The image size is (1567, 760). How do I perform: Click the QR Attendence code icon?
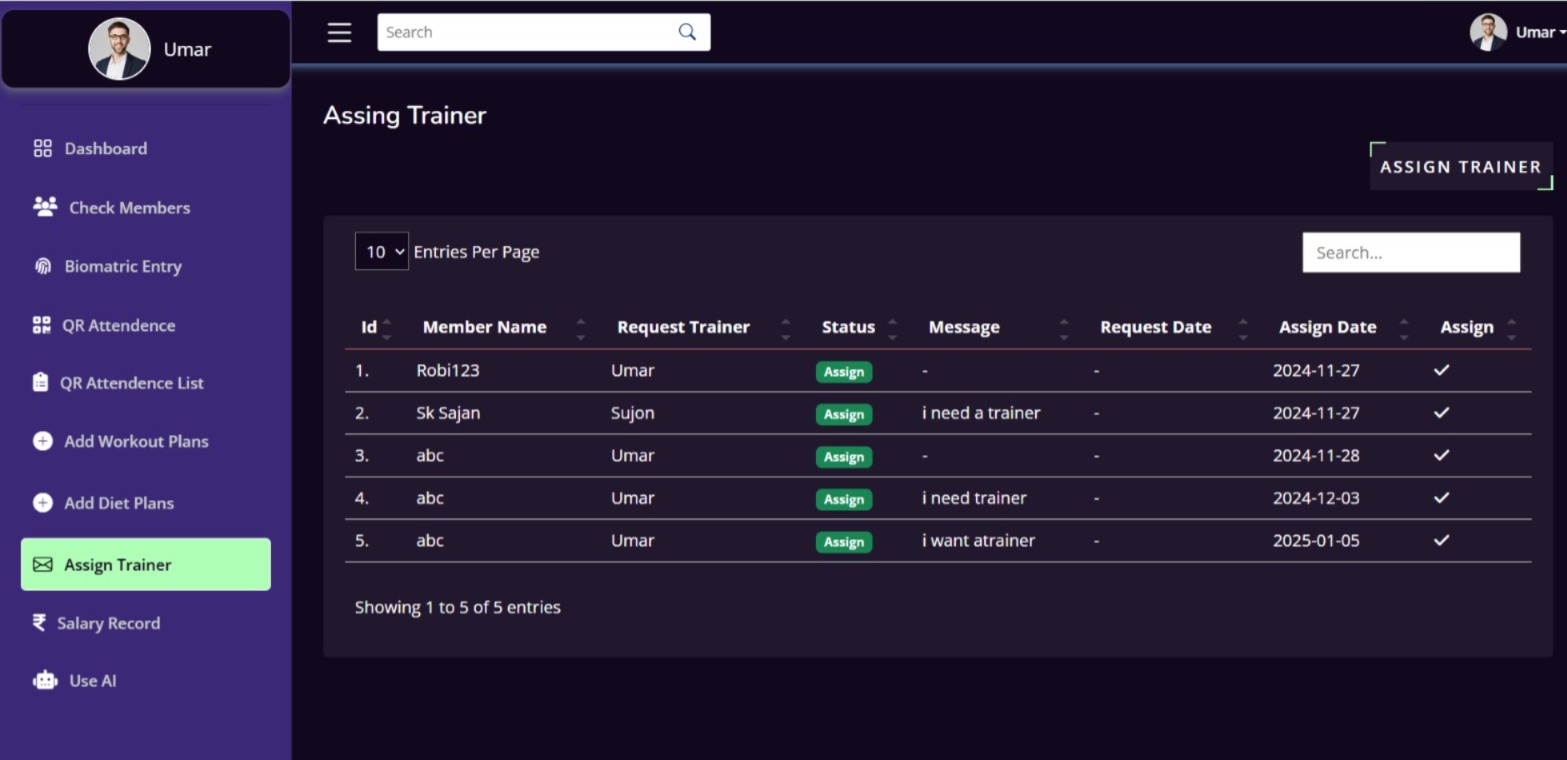click(x=41, y=325)
